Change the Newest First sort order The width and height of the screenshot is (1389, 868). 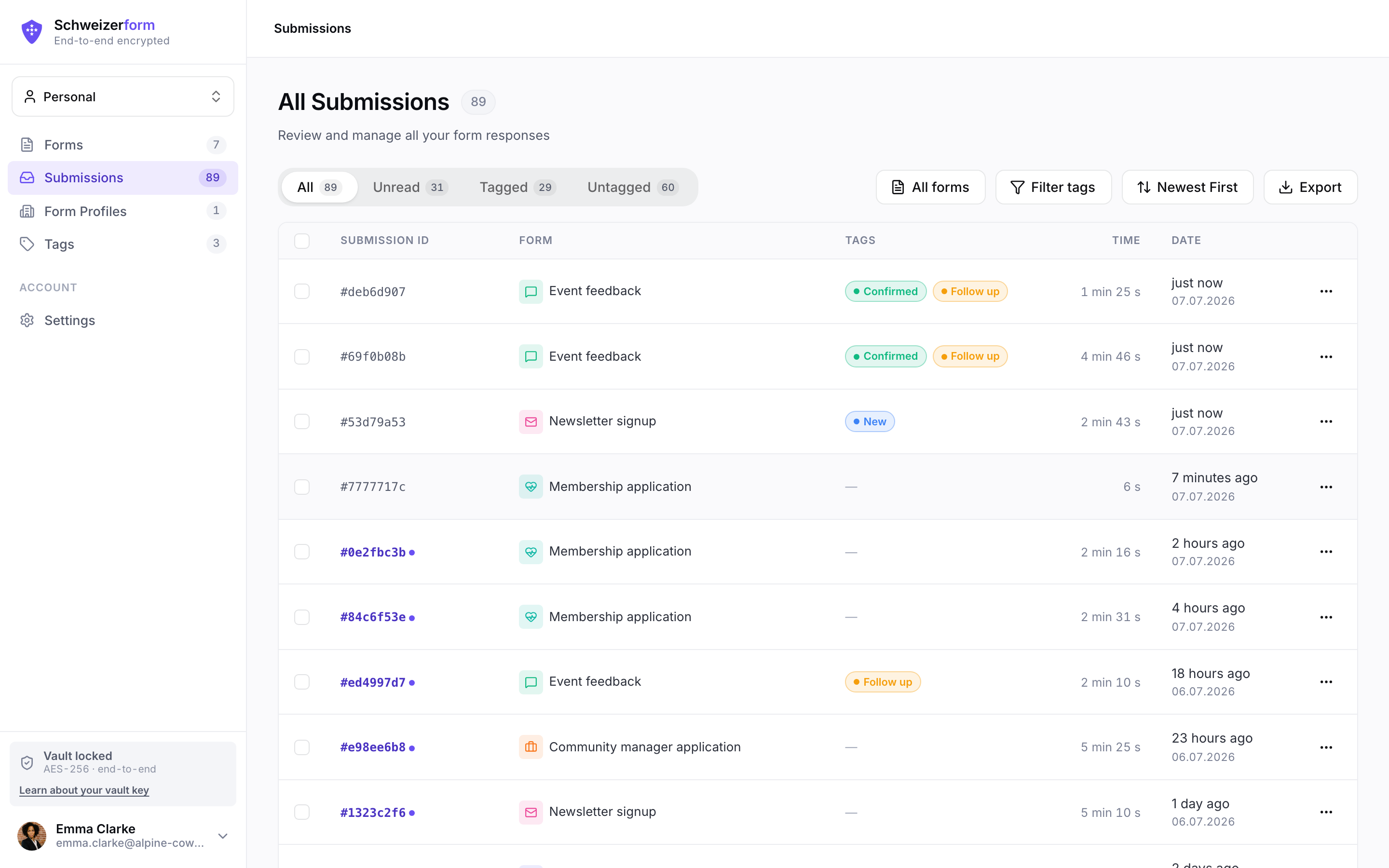(1187, 187)
